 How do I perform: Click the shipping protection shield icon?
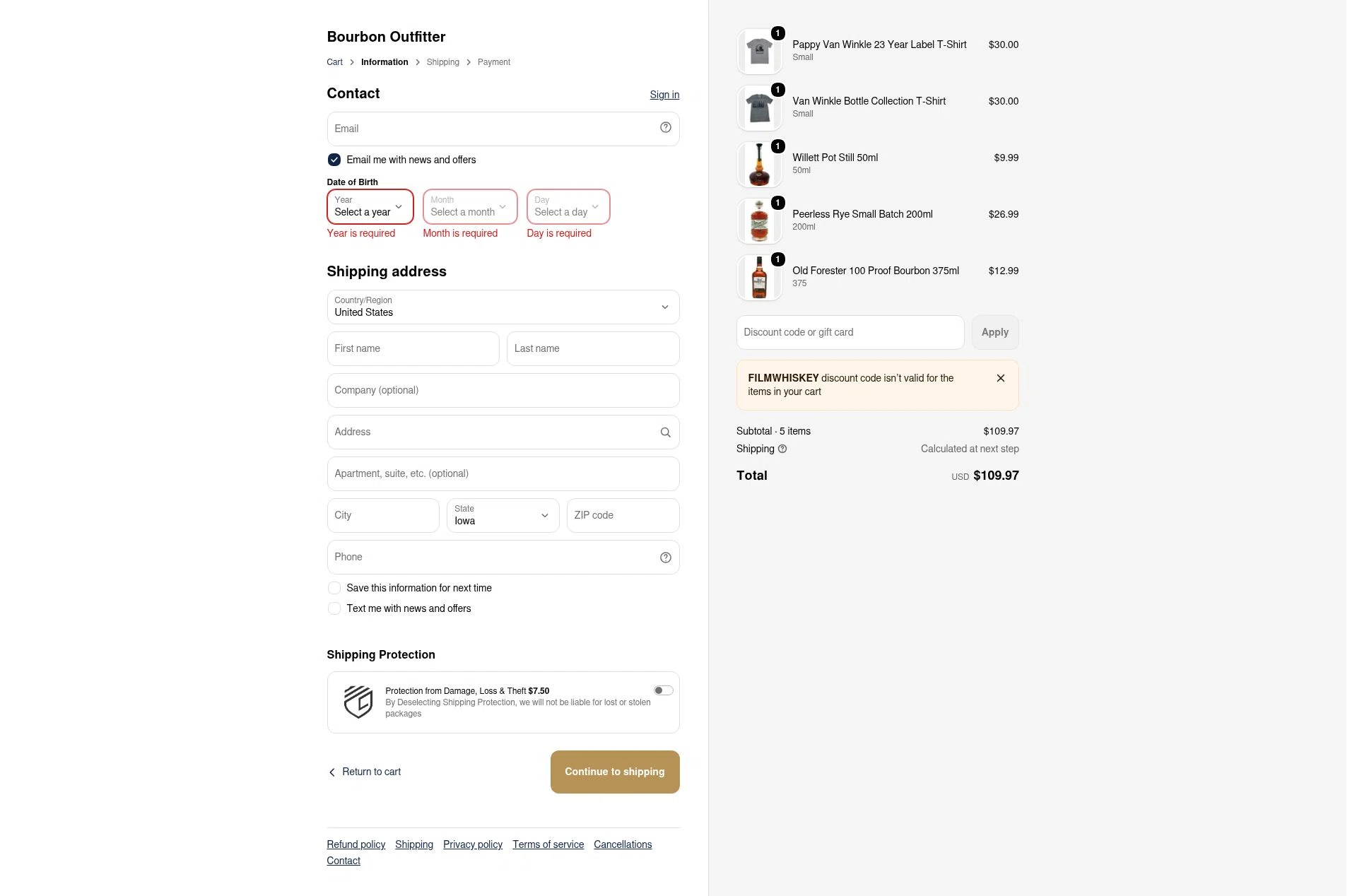click(x=358, y=702)
